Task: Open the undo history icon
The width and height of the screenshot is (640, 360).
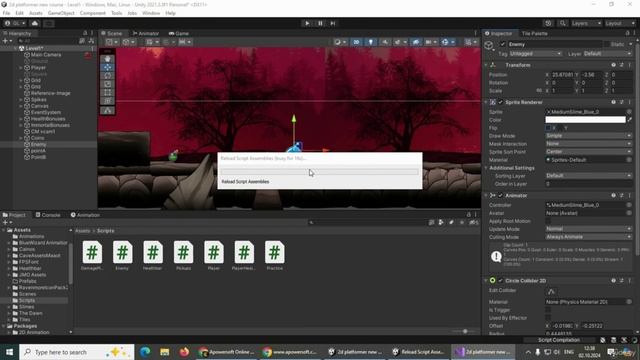Action: pyautogui.click(x=548, y=23)
